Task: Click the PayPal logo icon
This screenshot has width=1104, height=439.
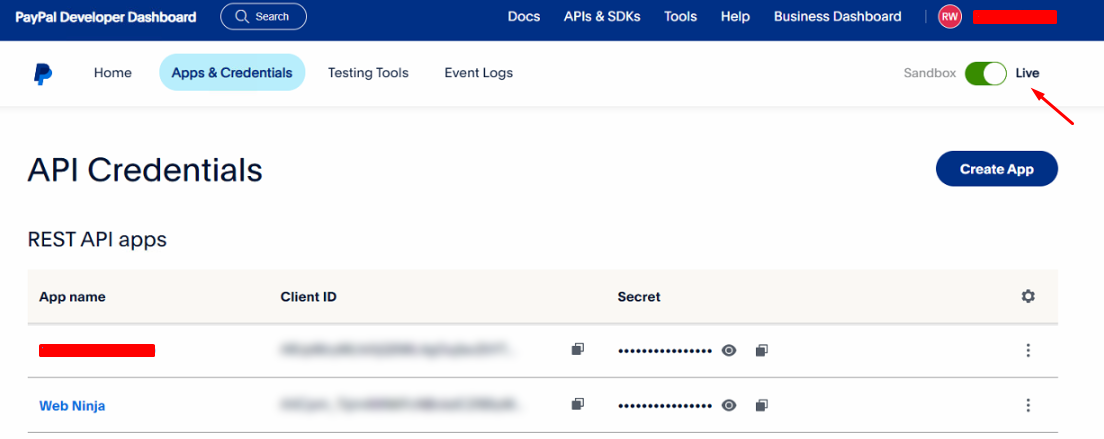Action: [x=42, y=73]
